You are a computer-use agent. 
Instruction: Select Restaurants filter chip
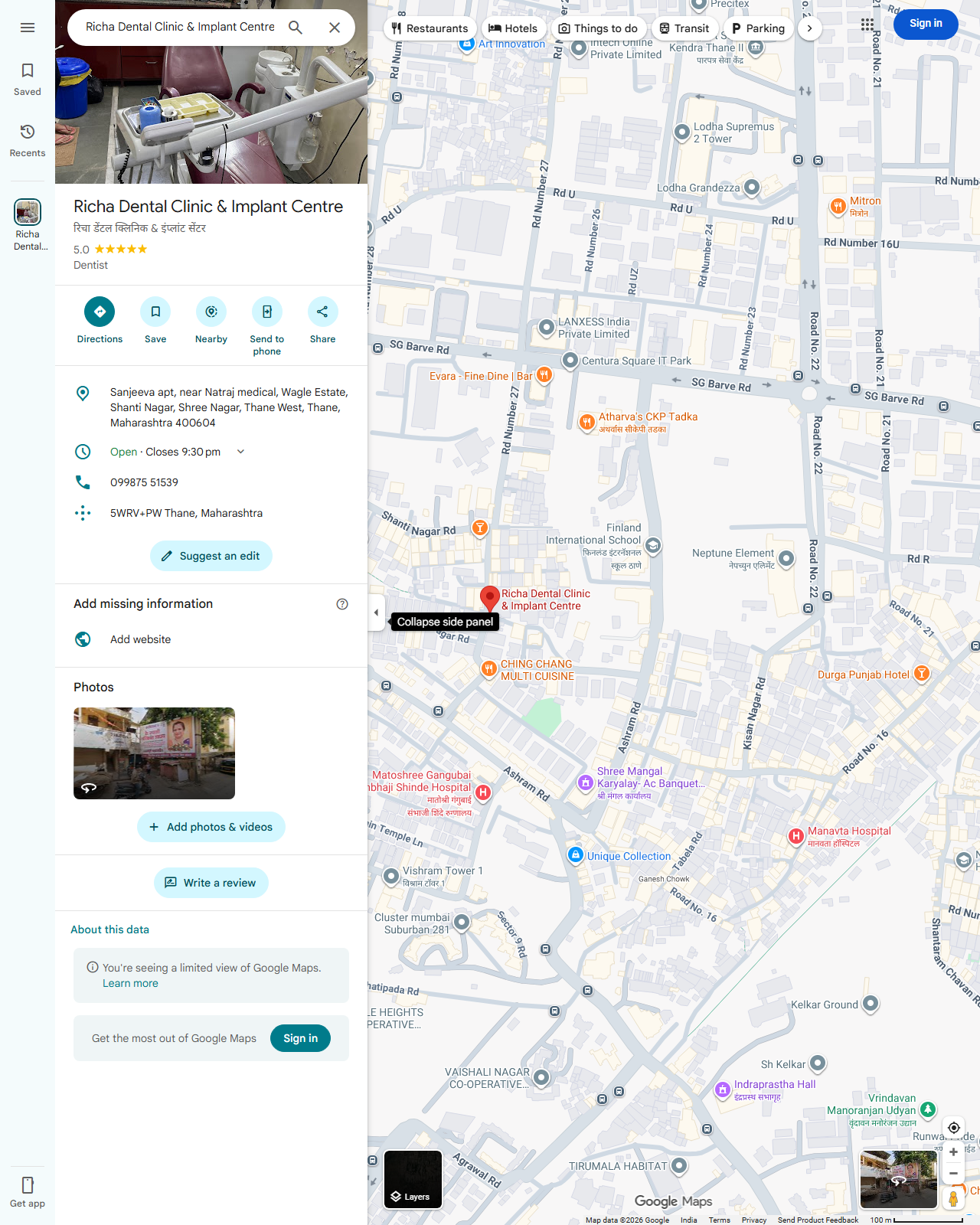430,28
